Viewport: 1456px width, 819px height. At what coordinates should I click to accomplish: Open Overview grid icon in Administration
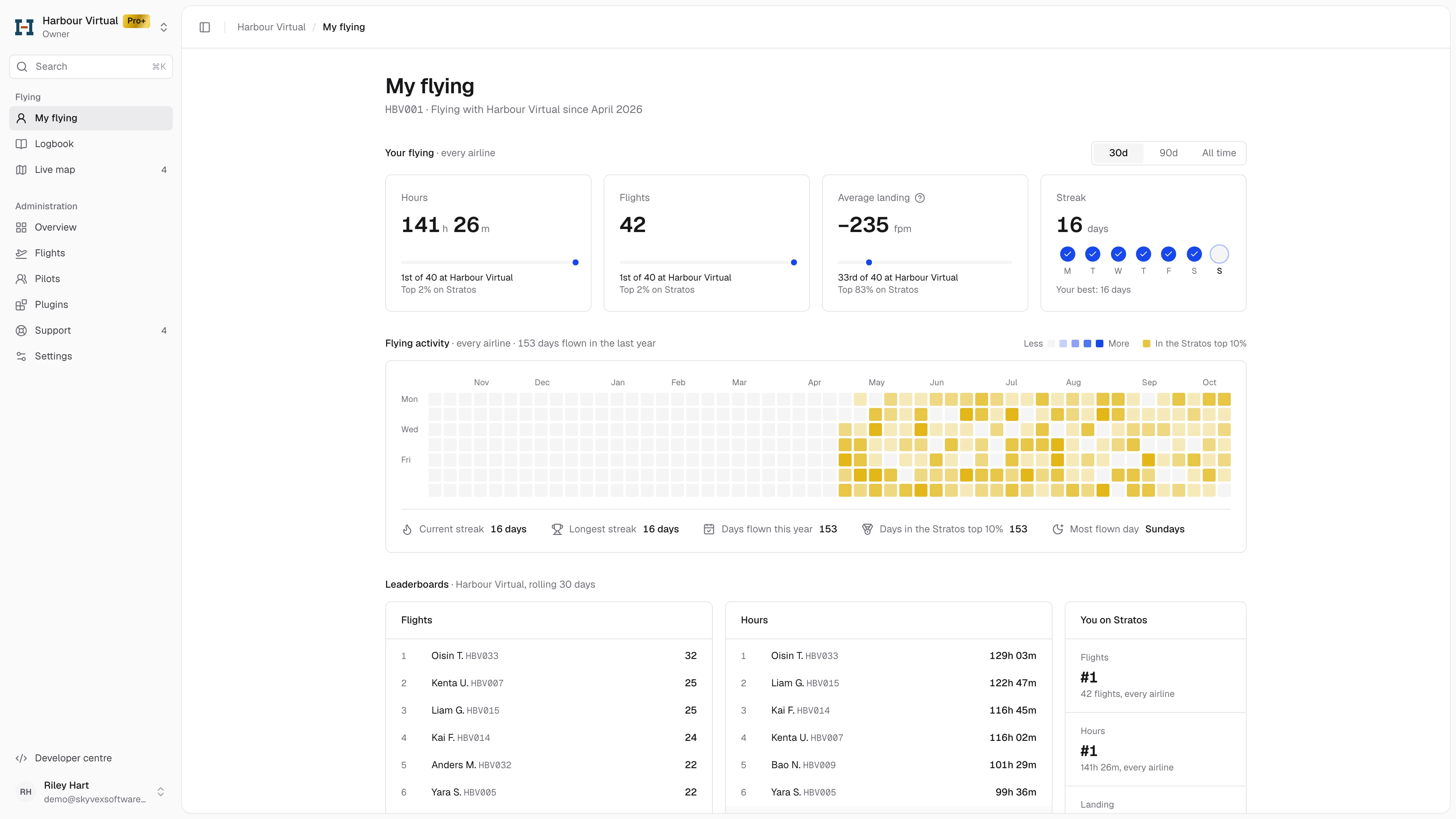click(x=22, y=227)
